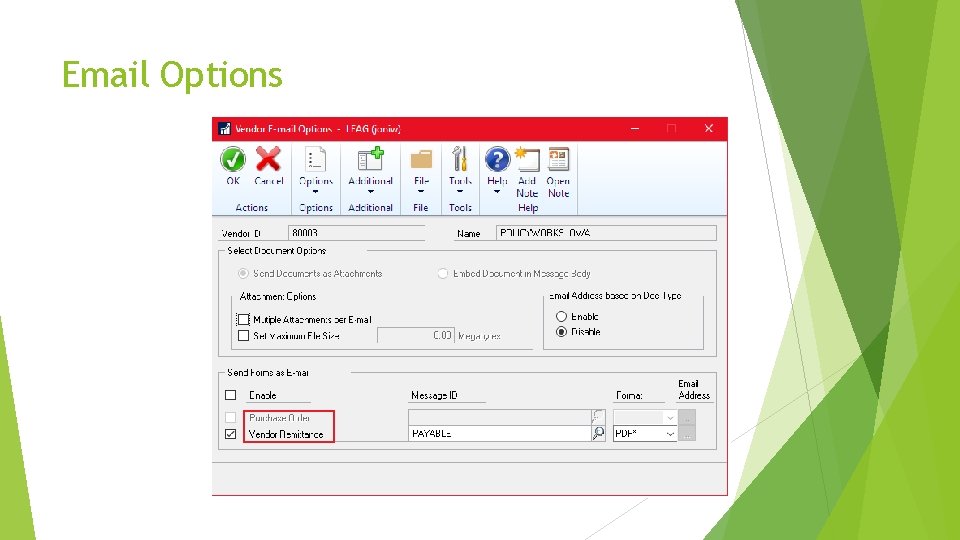Click the Open Note icon
Viewport: 960px width, 540px height.
(558, 159)
